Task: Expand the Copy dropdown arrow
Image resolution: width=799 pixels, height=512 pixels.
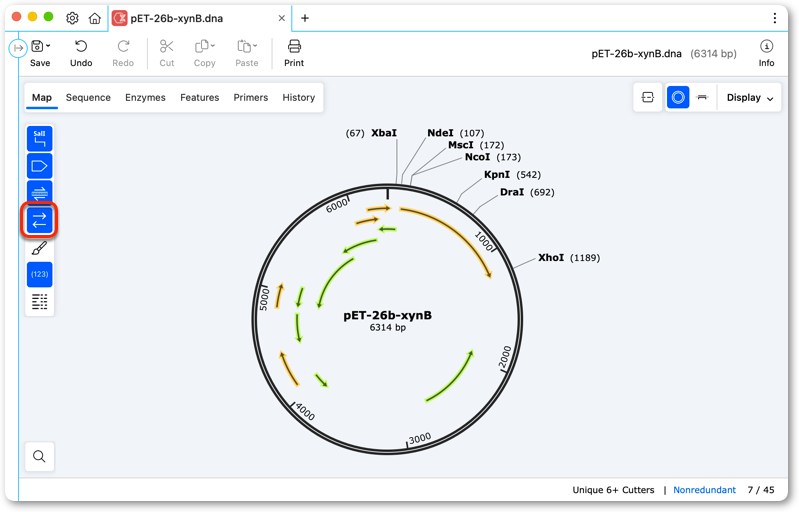Action: coord(212,46)
